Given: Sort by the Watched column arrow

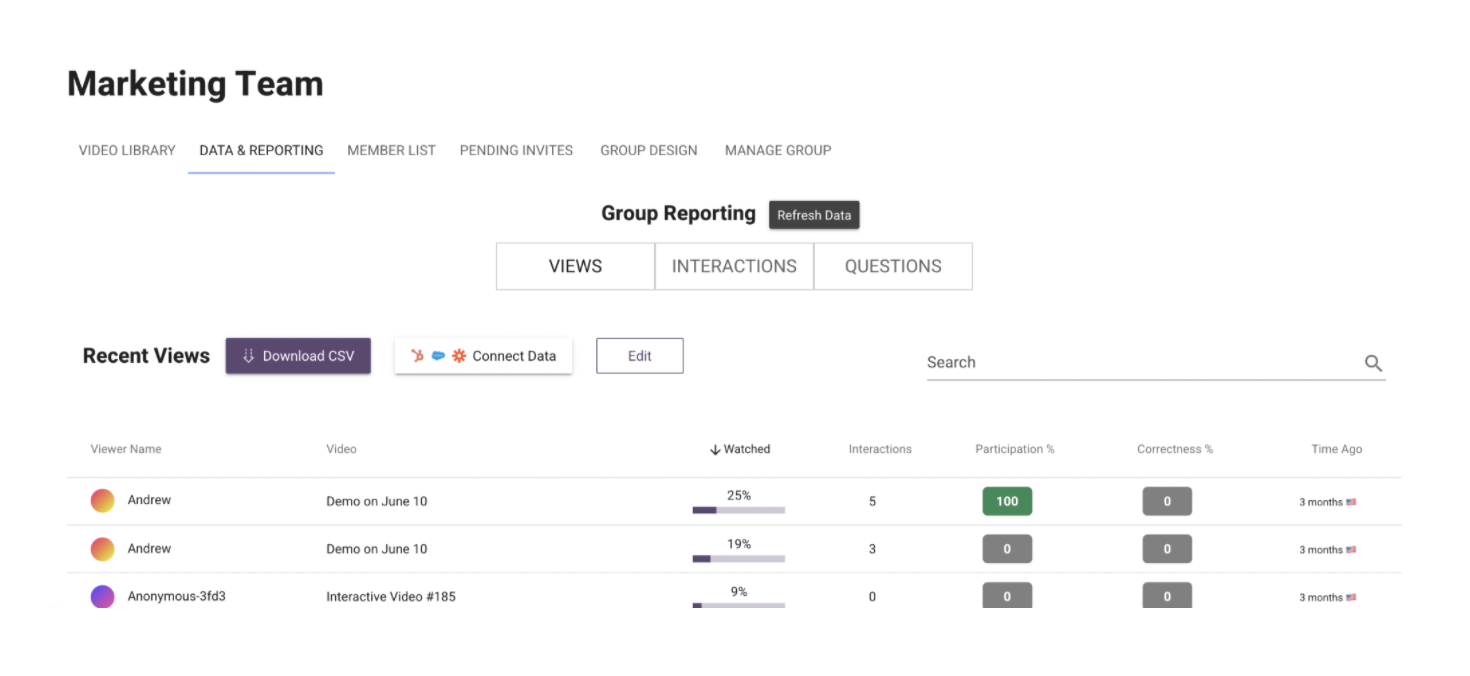Looking at the screenshot, I should [715, 450].
